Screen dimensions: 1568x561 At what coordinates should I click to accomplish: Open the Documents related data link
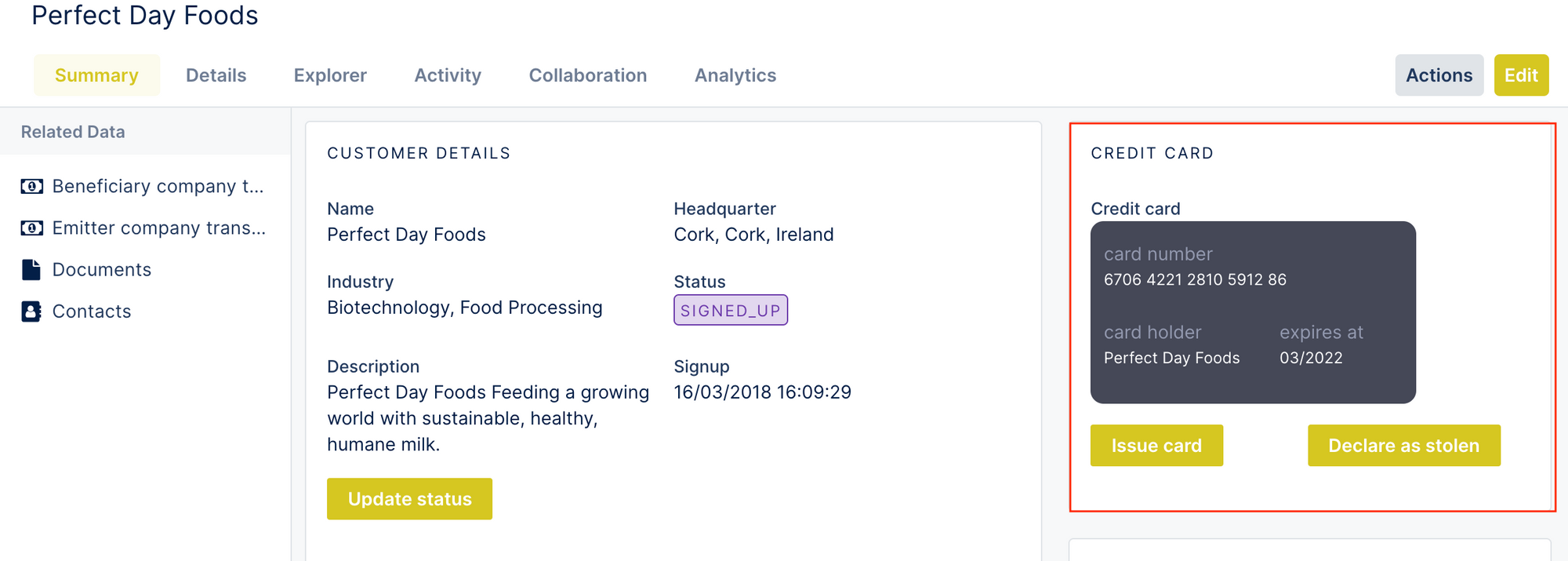click(x=102, y=269)
